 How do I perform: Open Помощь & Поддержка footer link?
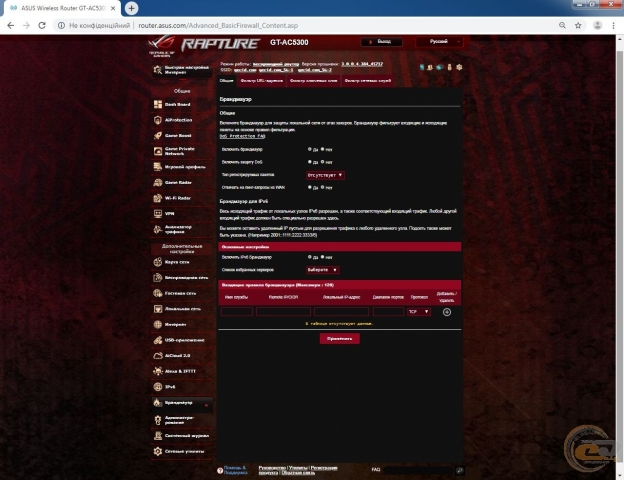coord(235,470)
